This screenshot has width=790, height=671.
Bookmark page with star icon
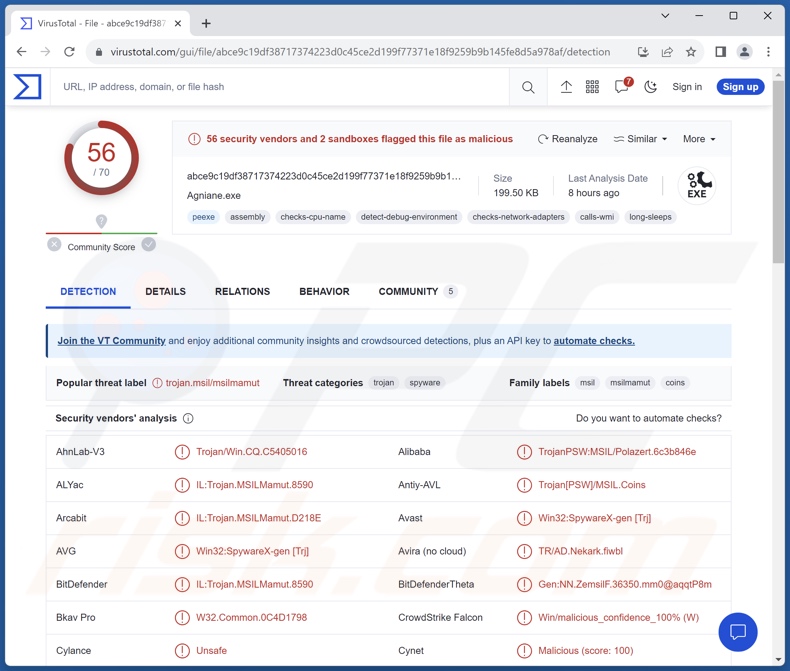point(691,52)
